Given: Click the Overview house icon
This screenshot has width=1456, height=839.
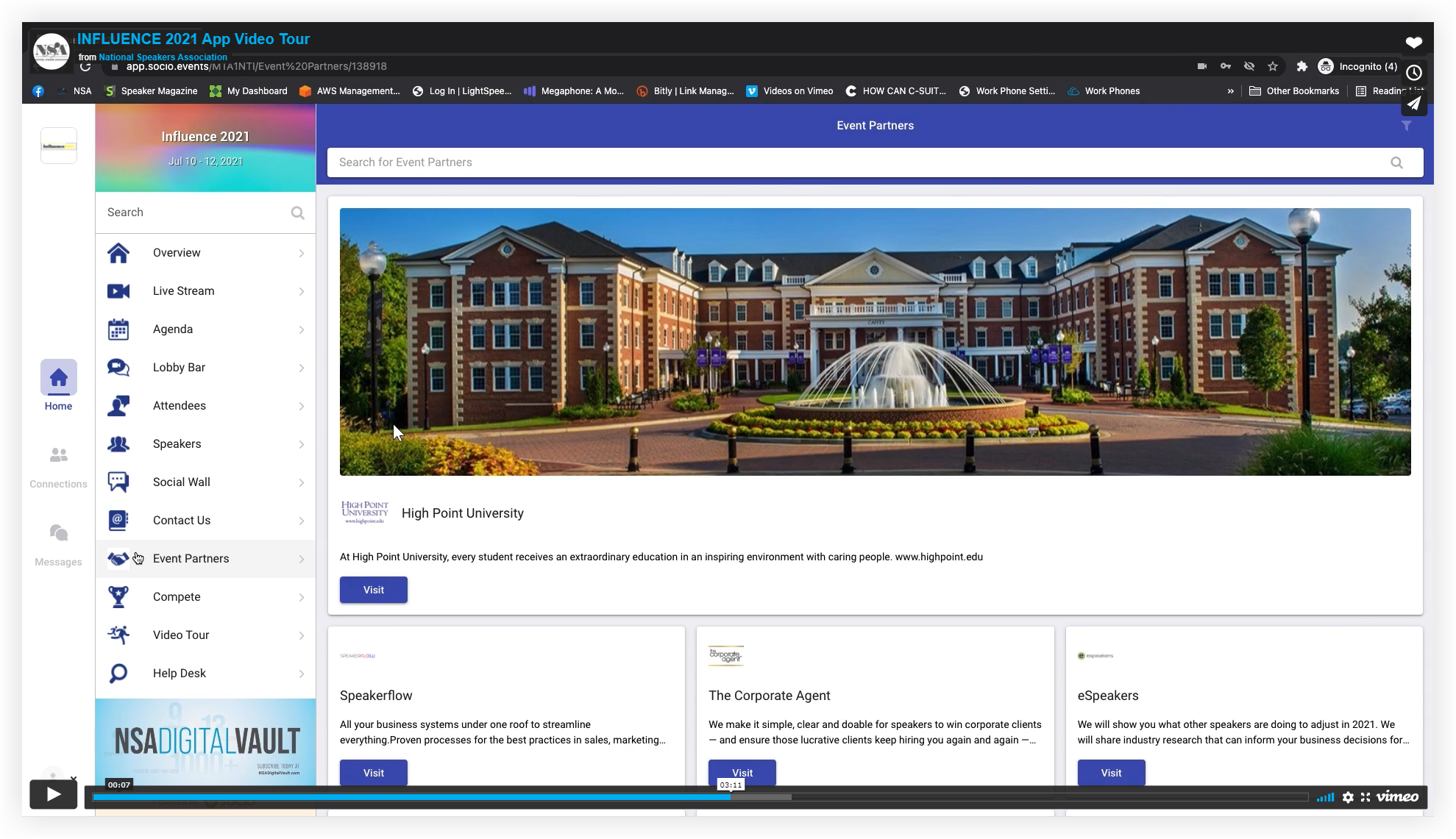Looking at the screenshot, I should click(x=118, y=253).
